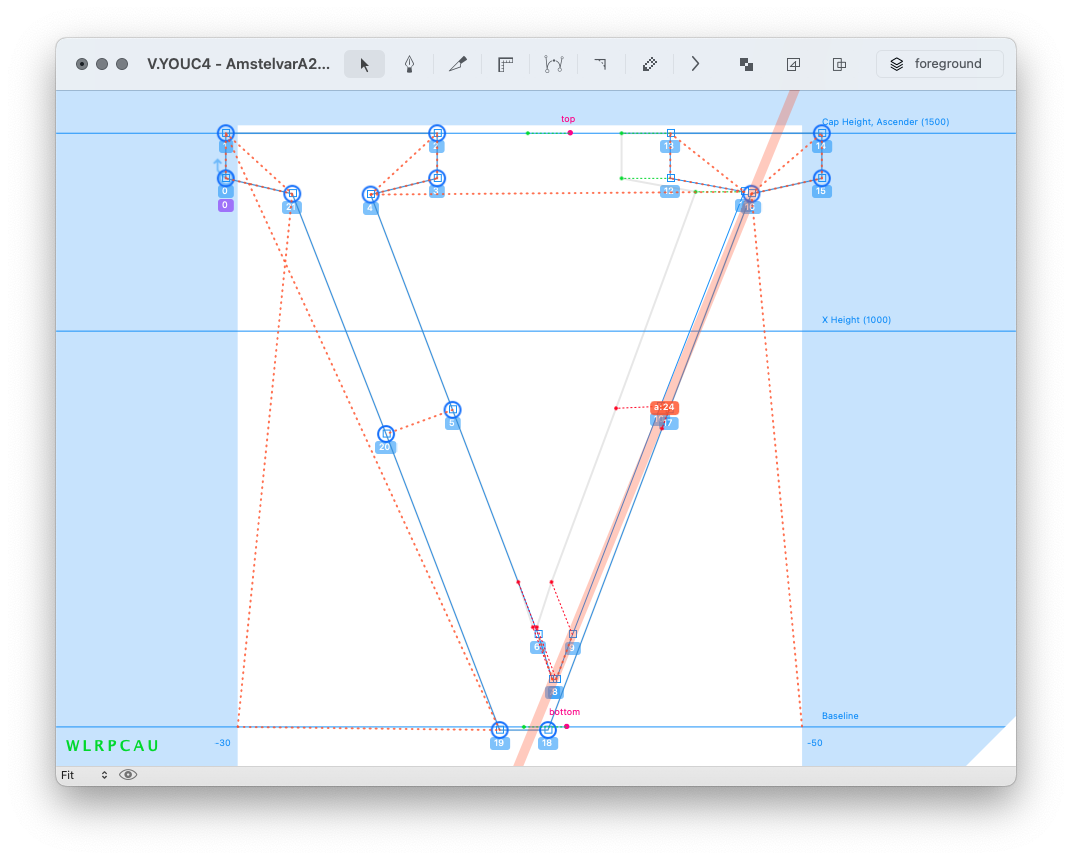Click the curve bezier tool icon

pos(553,64)
